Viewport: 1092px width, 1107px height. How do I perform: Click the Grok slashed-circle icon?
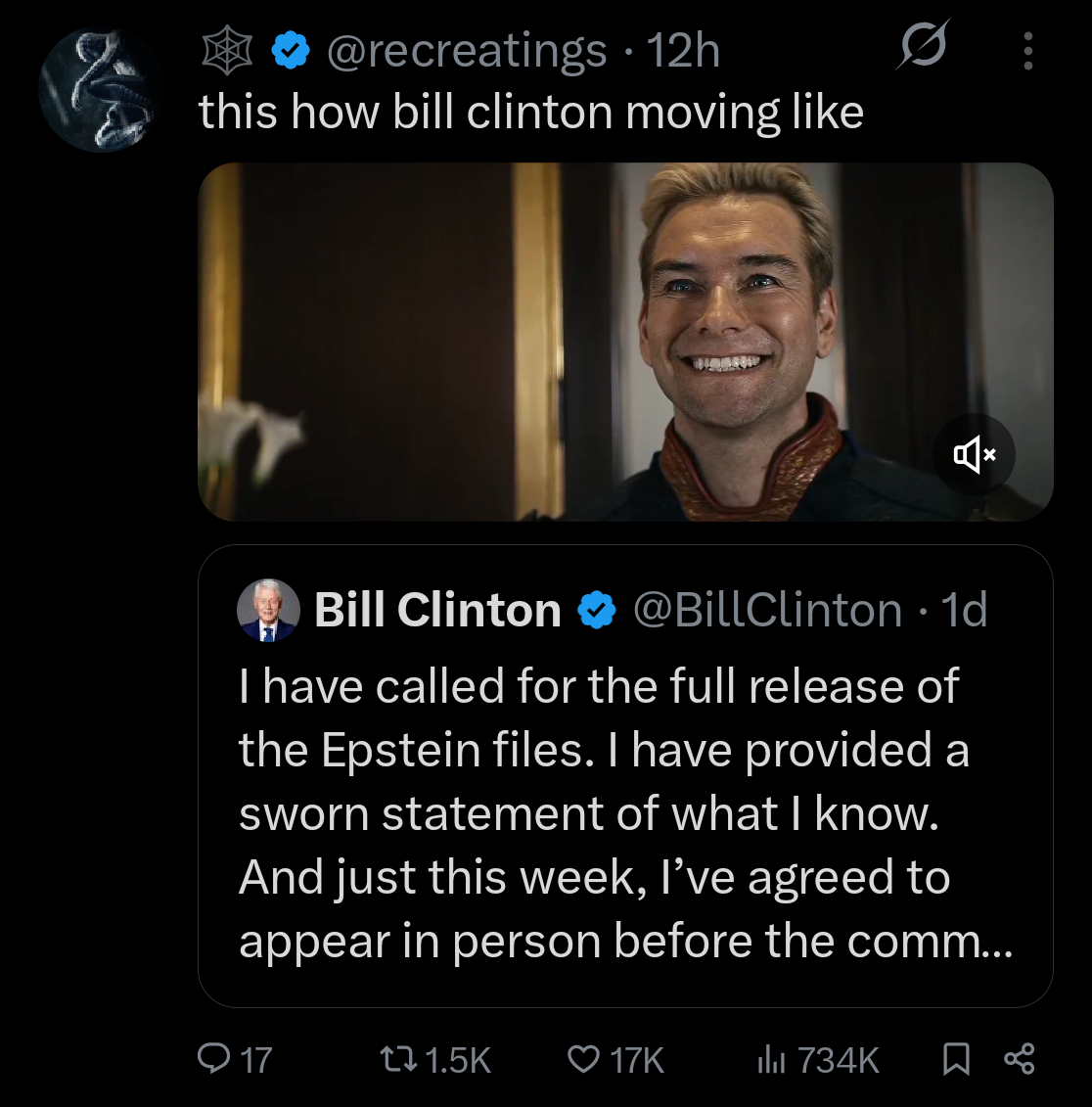click(x=924, y=46)
